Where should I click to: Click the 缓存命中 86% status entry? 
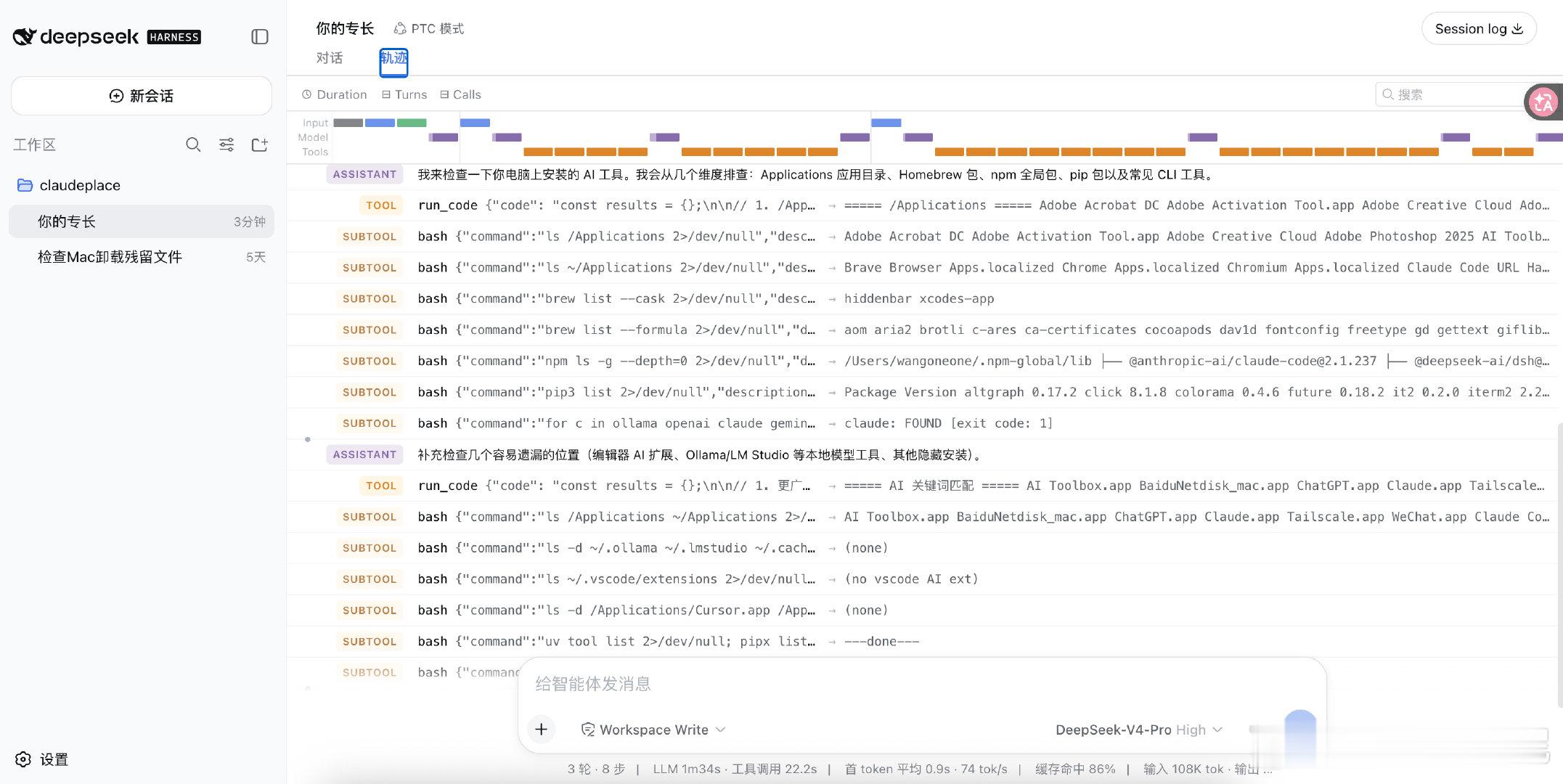1075,769
